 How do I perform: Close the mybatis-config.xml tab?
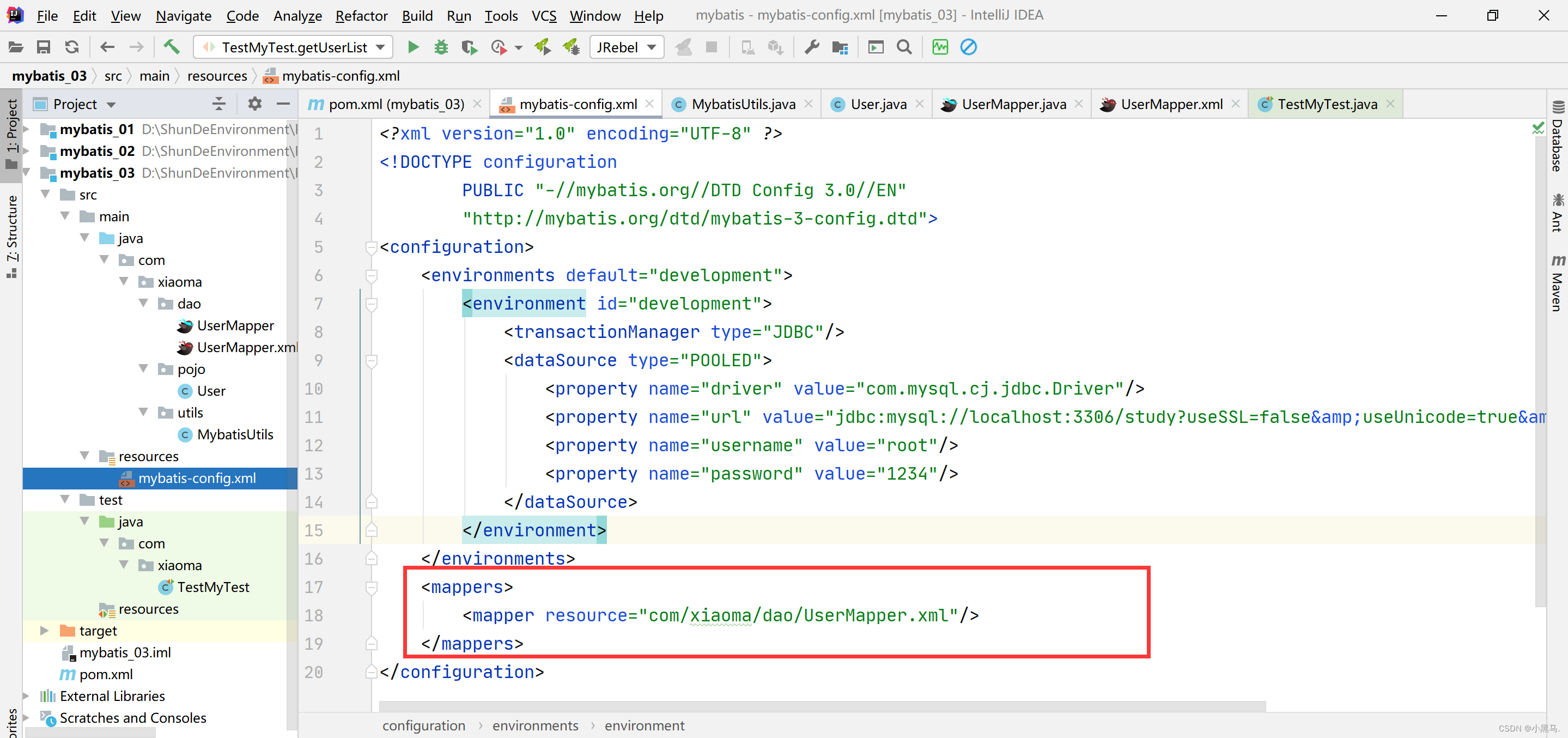649,104
